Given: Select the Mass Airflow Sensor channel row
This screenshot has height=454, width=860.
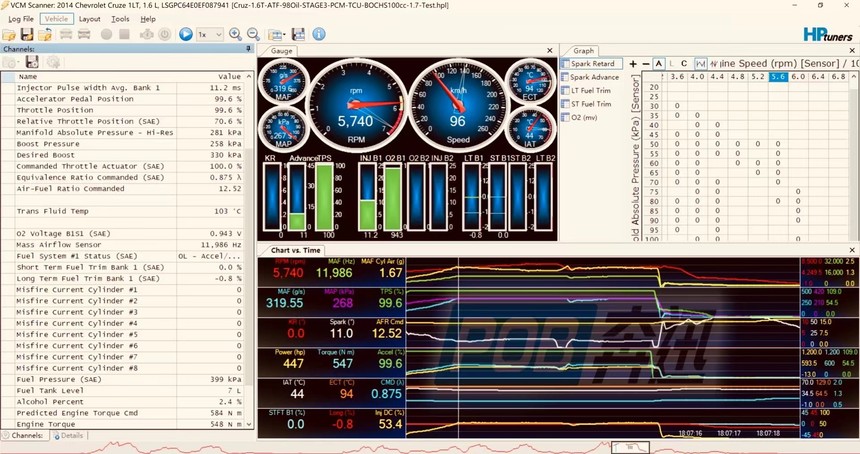Looking at the screenshot, I should point(128,245).
